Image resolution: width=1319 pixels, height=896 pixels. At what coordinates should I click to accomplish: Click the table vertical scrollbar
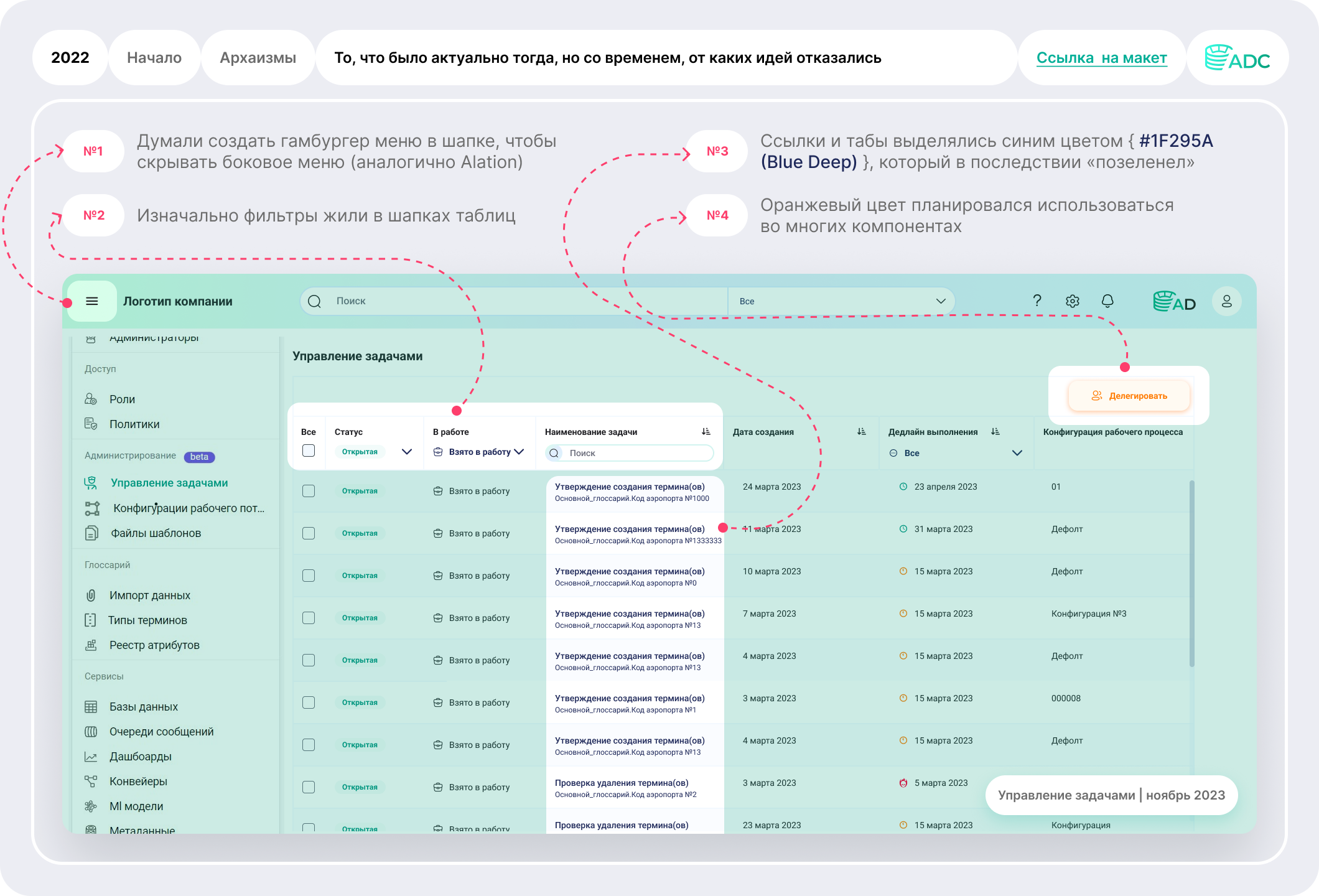[x=1192, y=572]
